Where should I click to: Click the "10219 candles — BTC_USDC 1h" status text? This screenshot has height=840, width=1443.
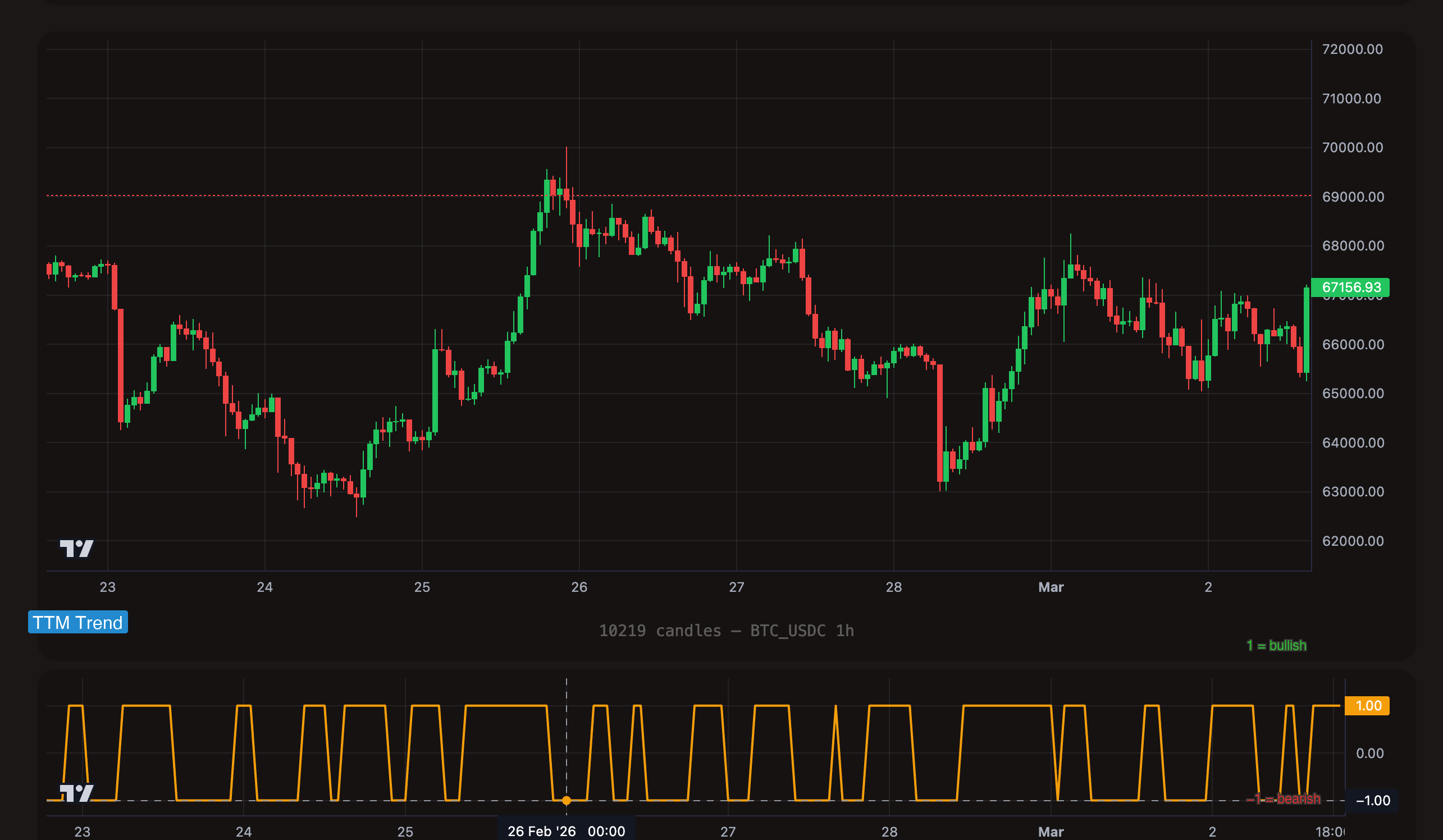[726, 631]
